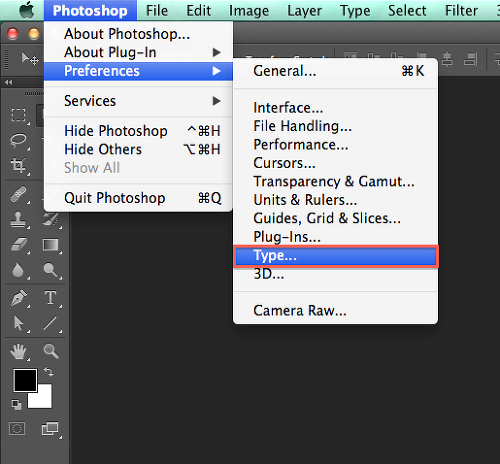500x464 pixels.
Task: Choose Hide Photoshop
Action: [138, 131]
